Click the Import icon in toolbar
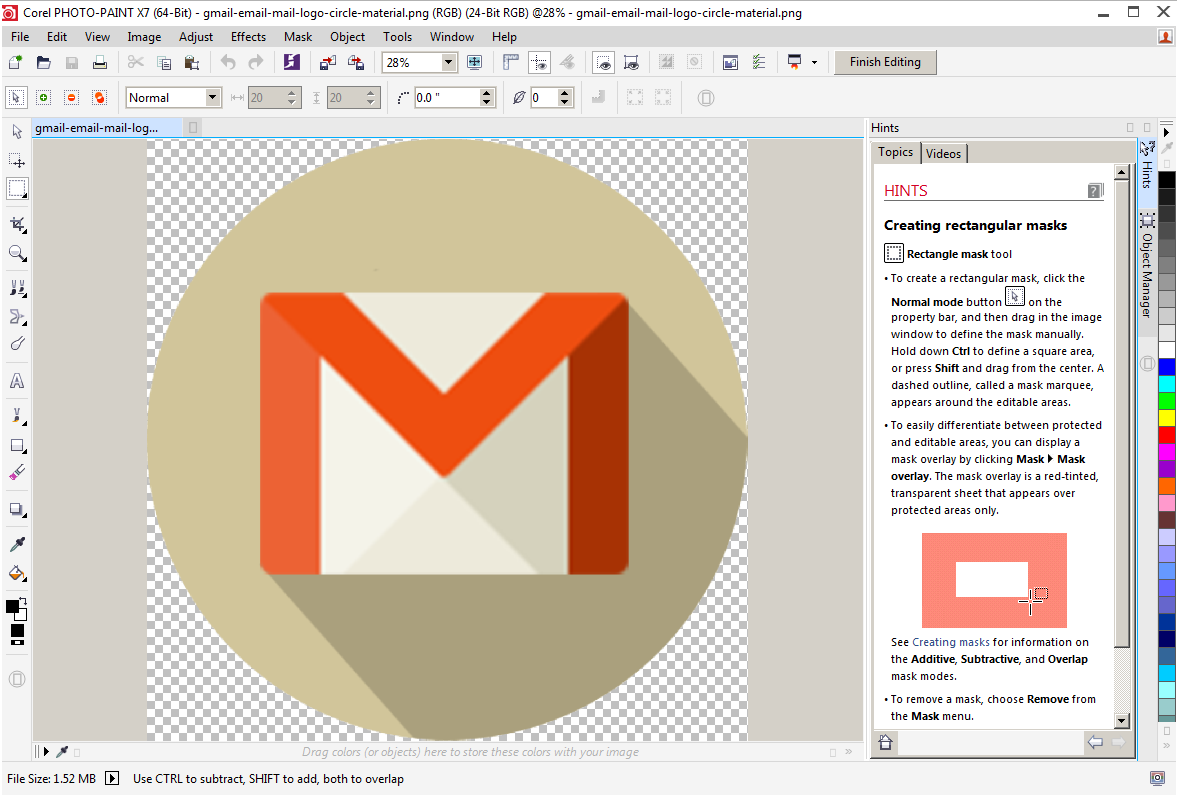 coord(327,62)
